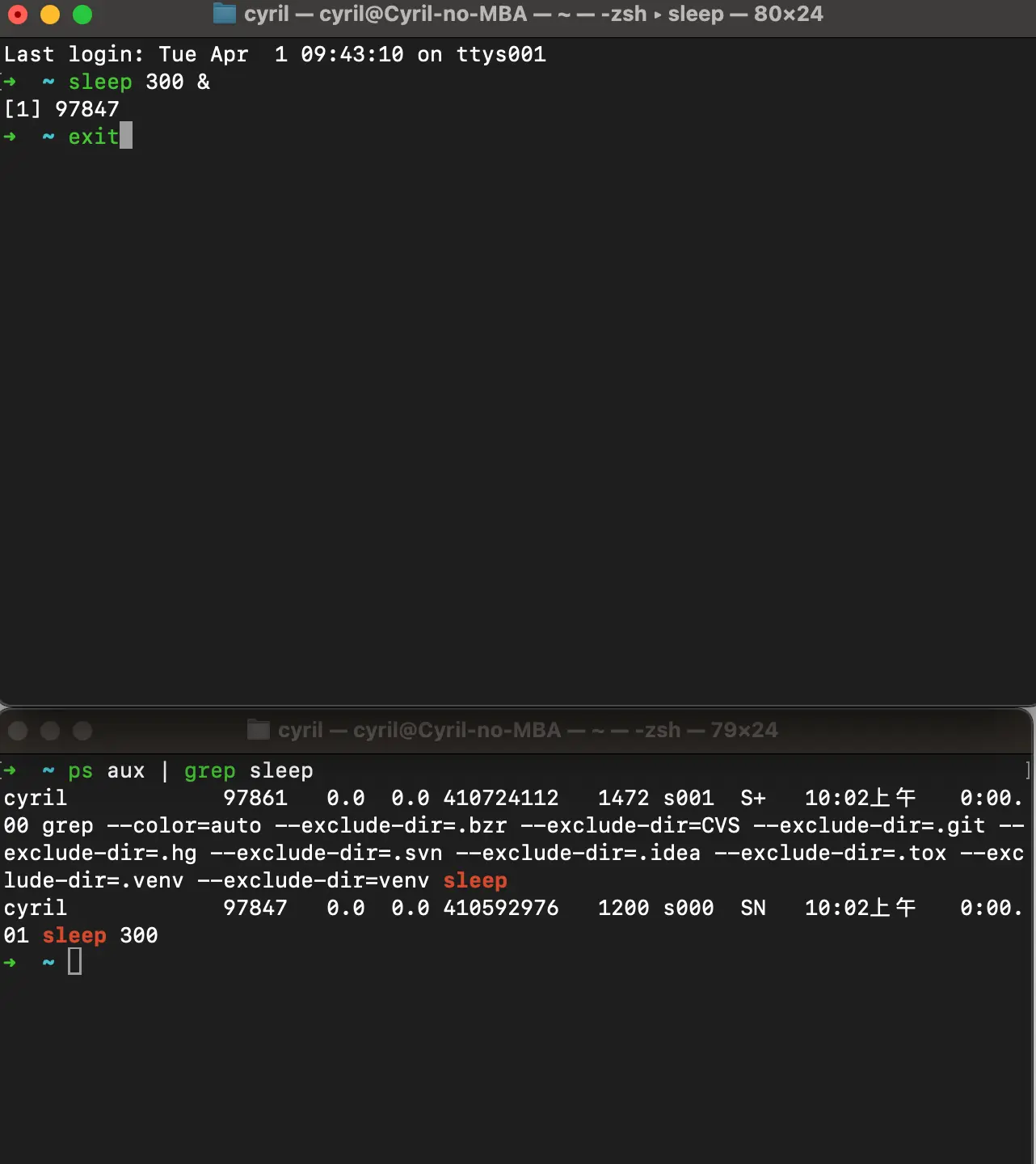Click the 'Last login' line in top terminal
The width and height of the screenshot is (1036, 1164).
275,54
